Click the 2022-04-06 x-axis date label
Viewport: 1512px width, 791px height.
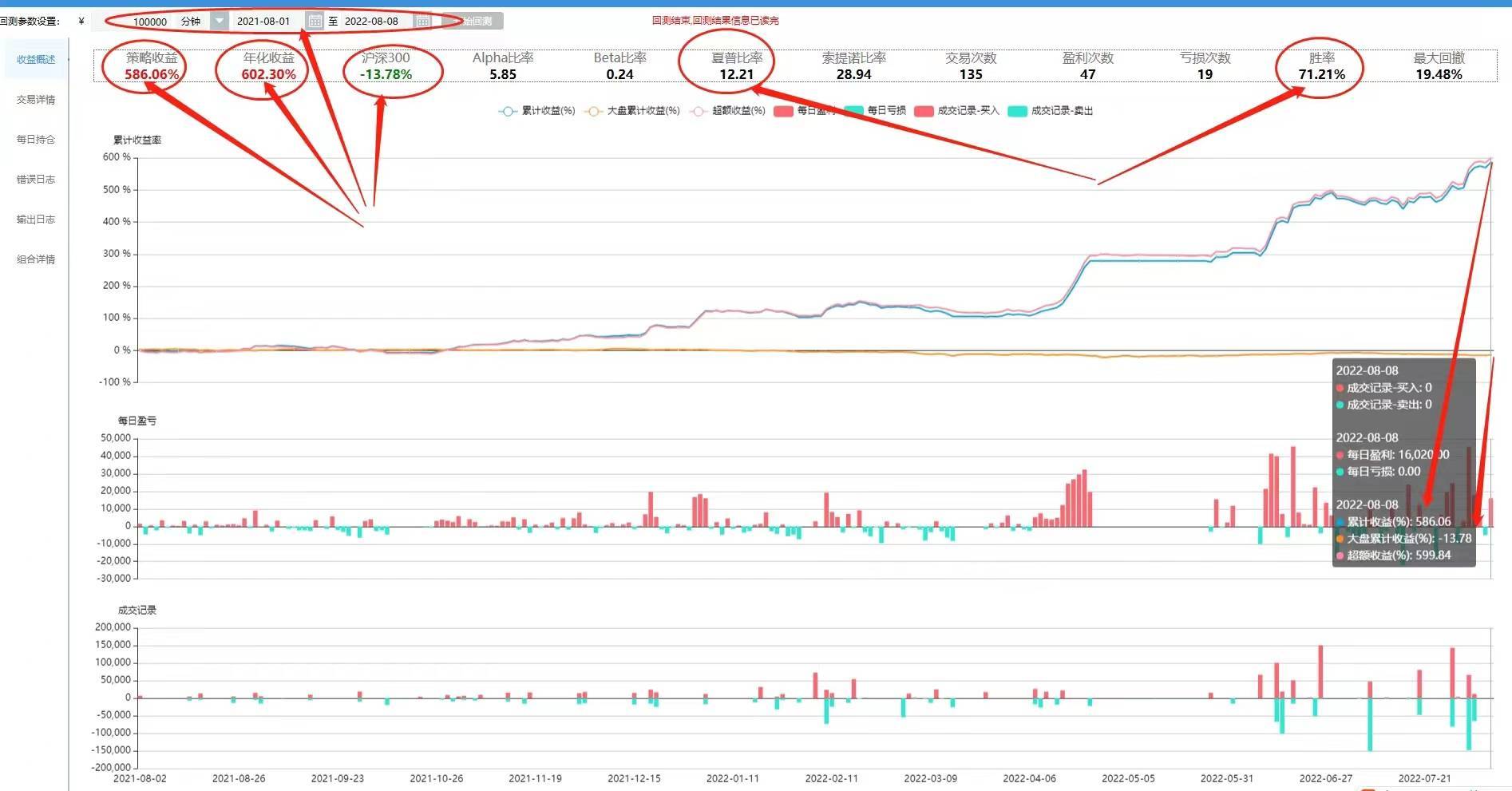pos(1030,778)
